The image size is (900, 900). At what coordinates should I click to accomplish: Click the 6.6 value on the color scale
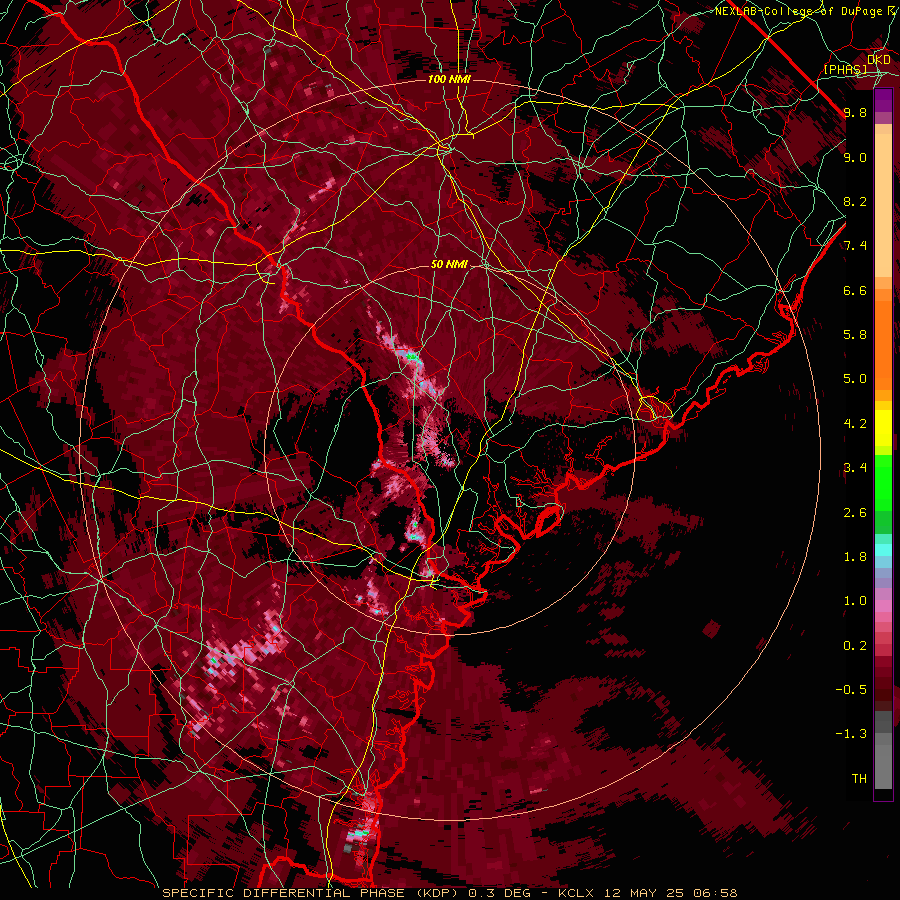[855, 290]
